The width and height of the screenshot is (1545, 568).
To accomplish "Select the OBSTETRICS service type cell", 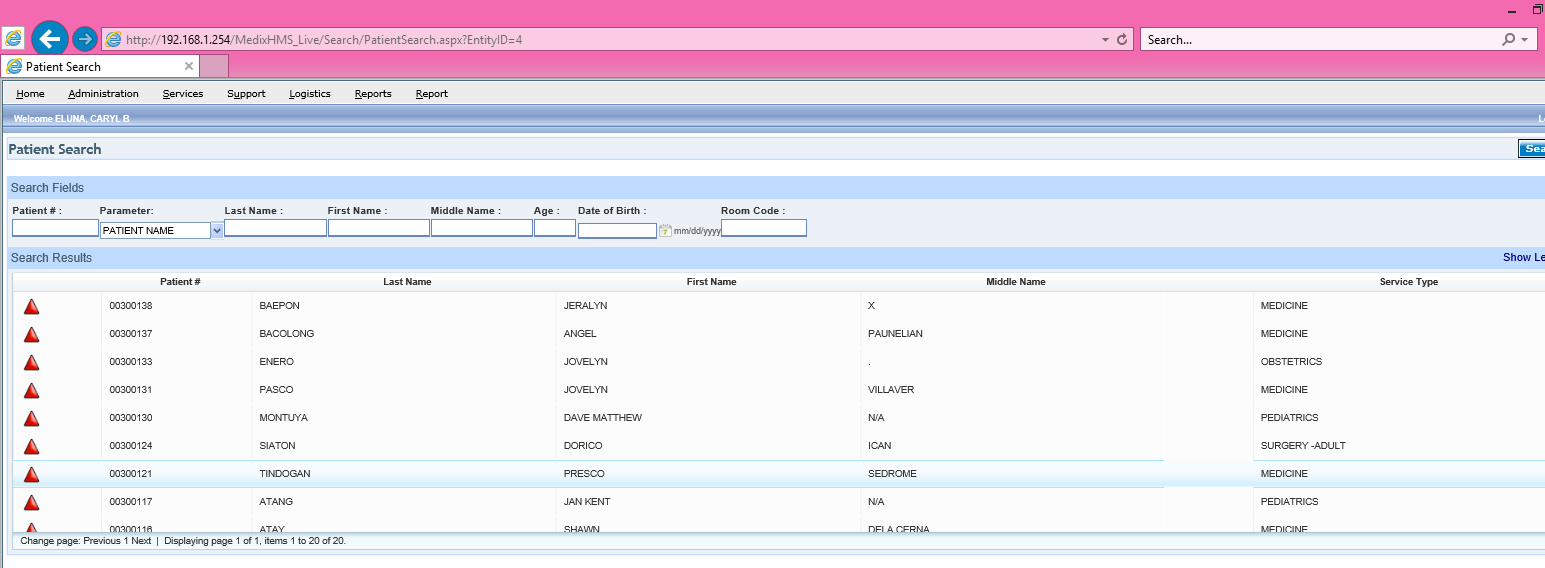I will coord(1291,362).
